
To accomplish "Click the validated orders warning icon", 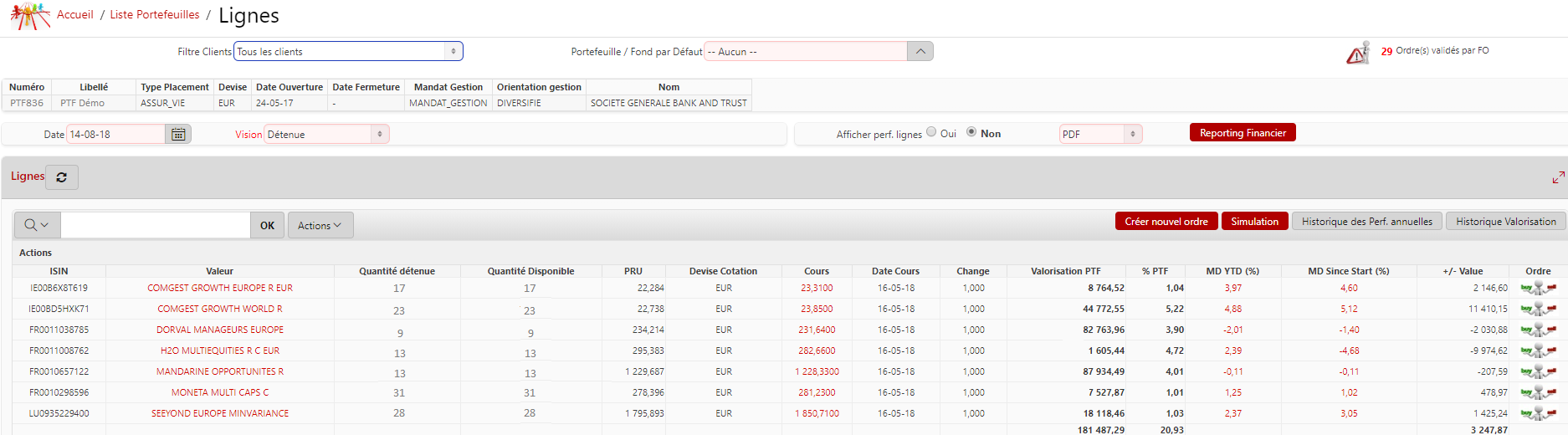I will point(1357,54).
